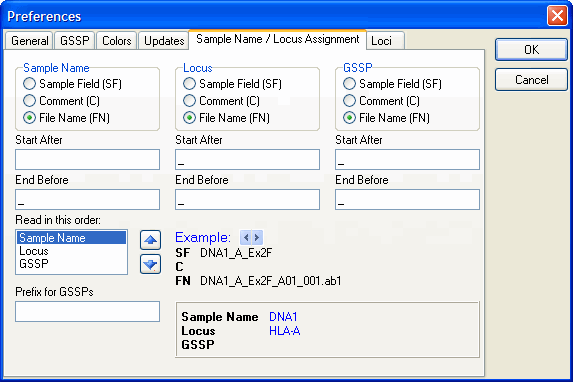The width and height of the screenshot is (573, 382).
Task: Select Locus in the read order list
Action: point(34,251)
